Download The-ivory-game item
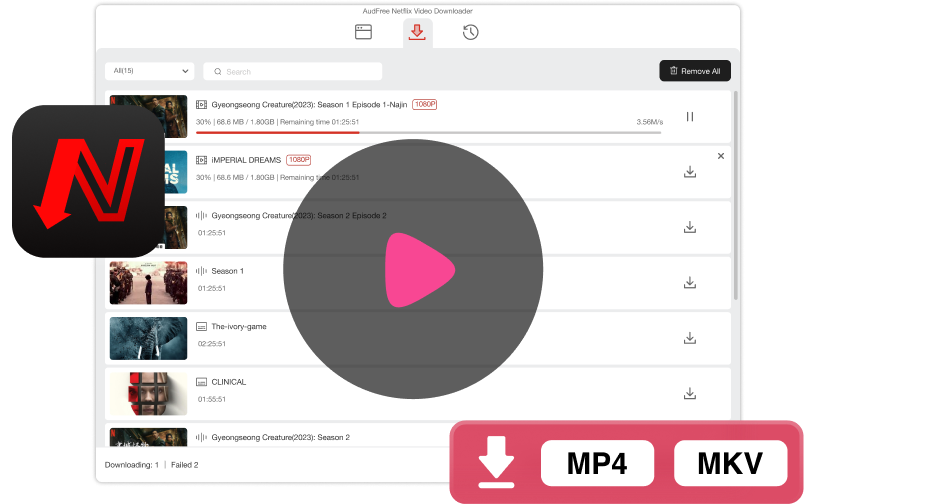940x504 pixels. click(x=690, y=338)
